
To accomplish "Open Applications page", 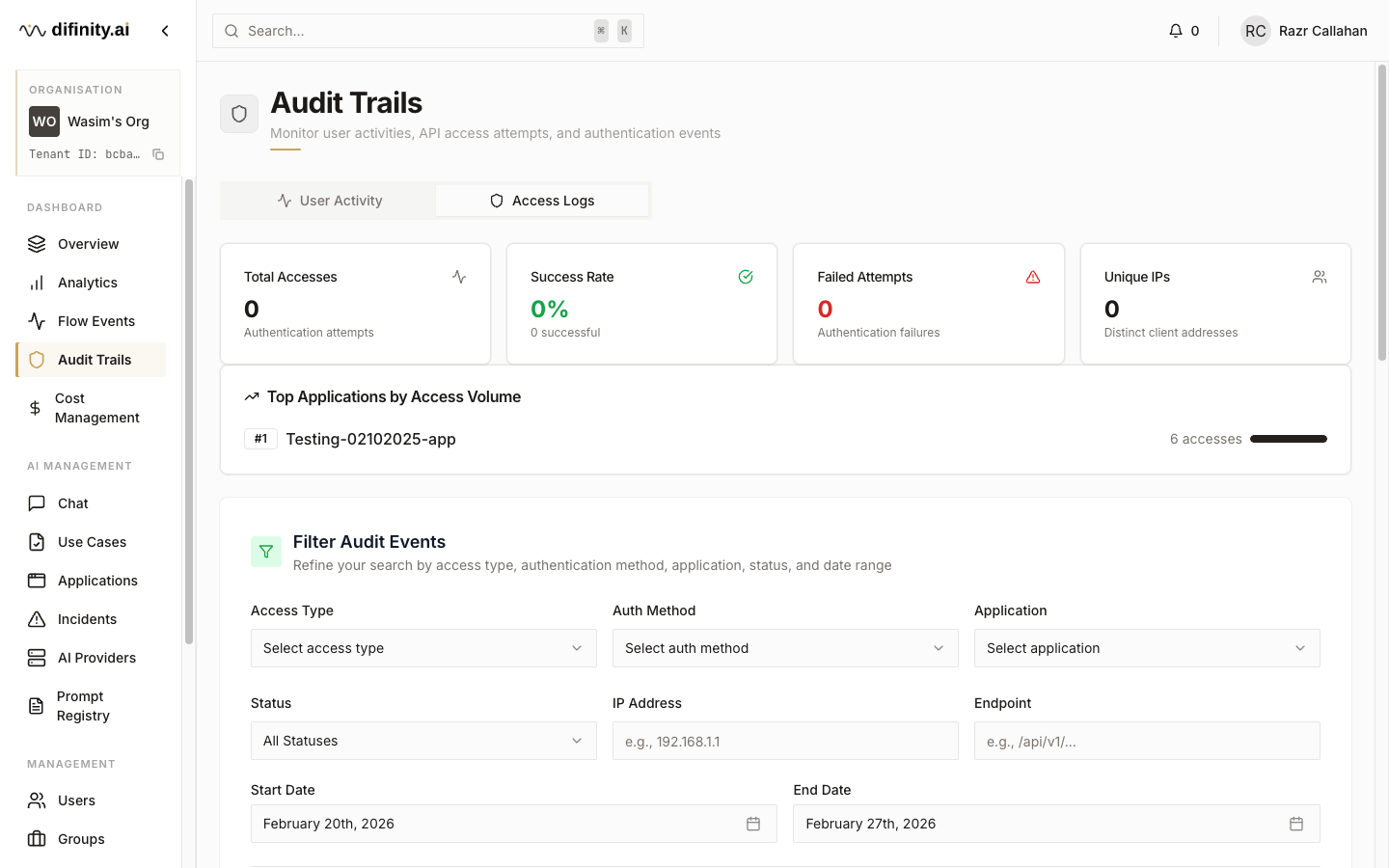I will (x=91, y=581).
